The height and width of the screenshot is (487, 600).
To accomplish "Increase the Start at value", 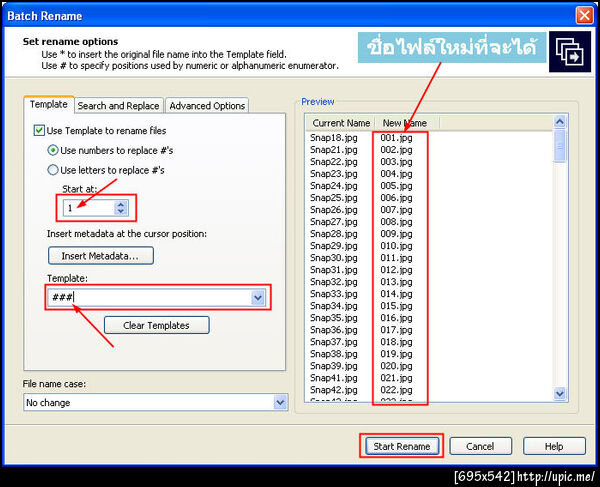I will [121, 205].
